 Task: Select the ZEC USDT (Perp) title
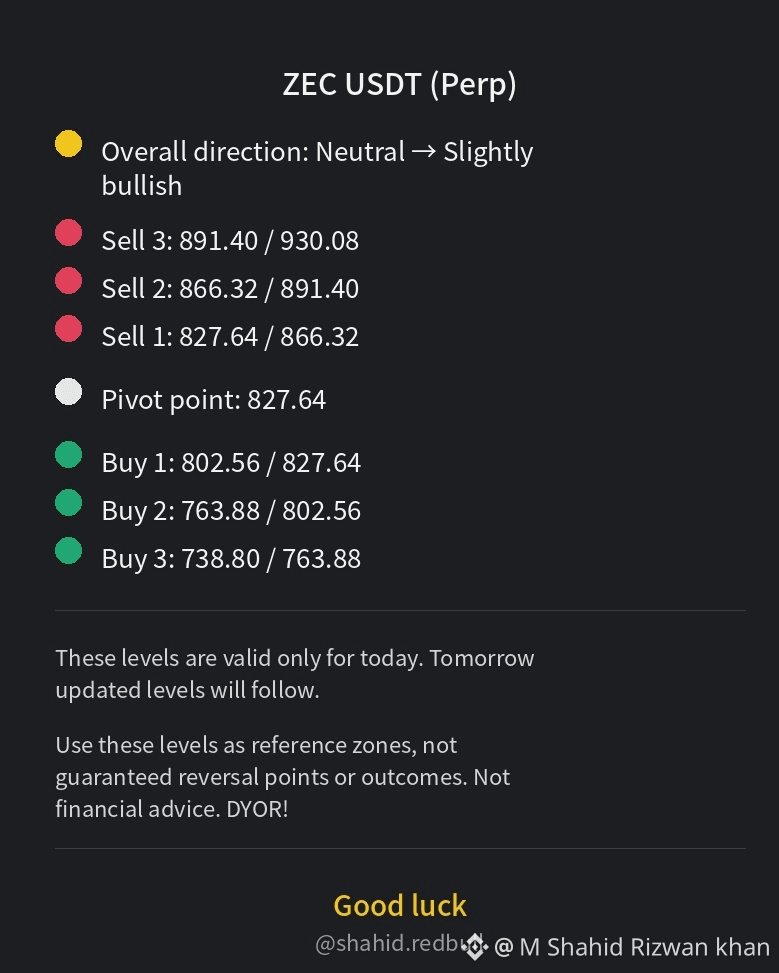[x=400, y=84]
